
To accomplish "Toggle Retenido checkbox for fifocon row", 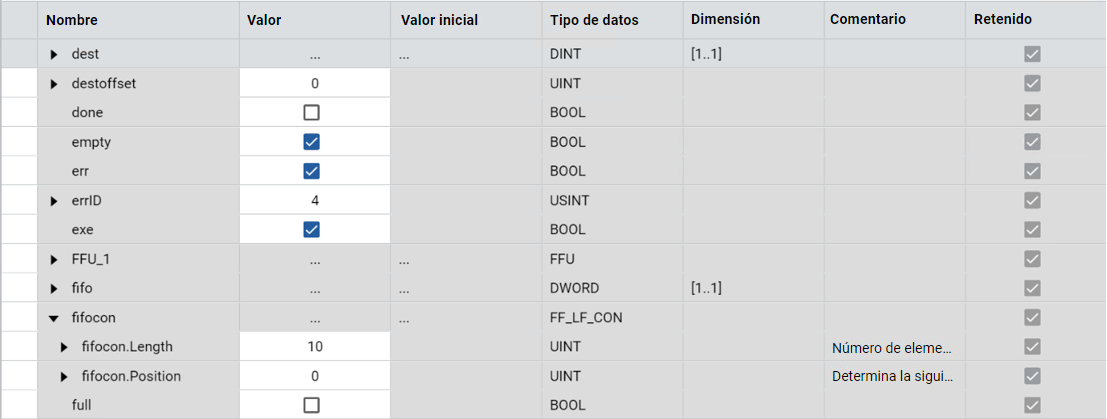I will point(1032,318).
